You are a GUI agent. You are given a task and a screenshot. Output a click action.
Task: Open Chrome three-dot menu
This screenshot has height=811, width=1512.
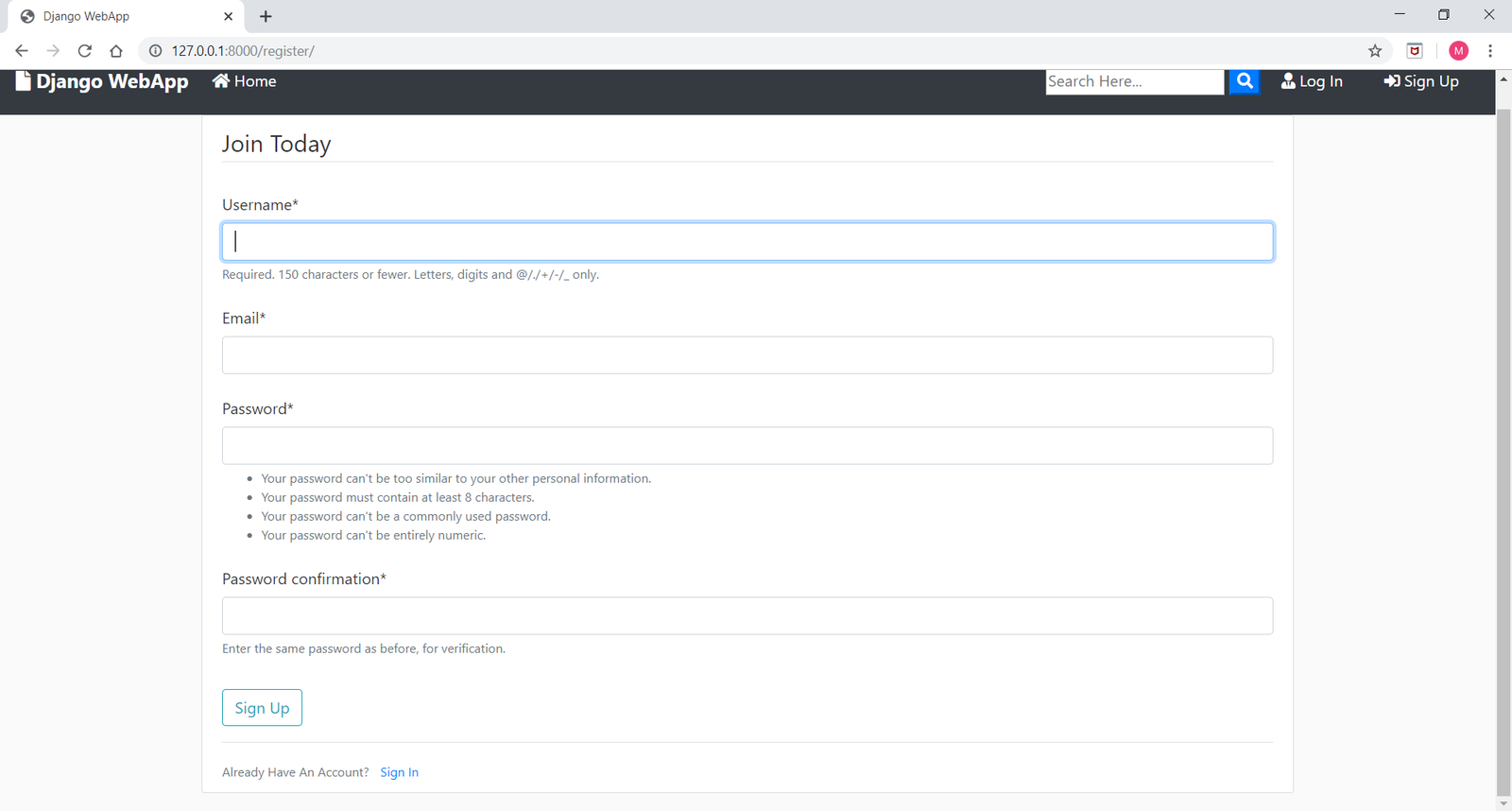point(1490,51)
